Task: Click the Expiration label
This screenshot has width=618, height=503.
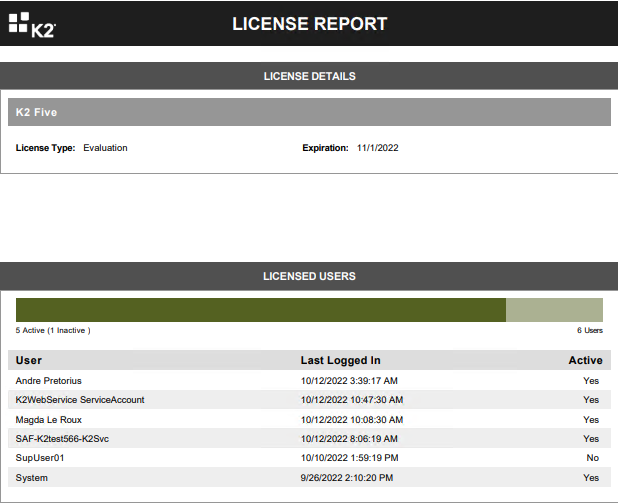Action: tap(326, 148)
